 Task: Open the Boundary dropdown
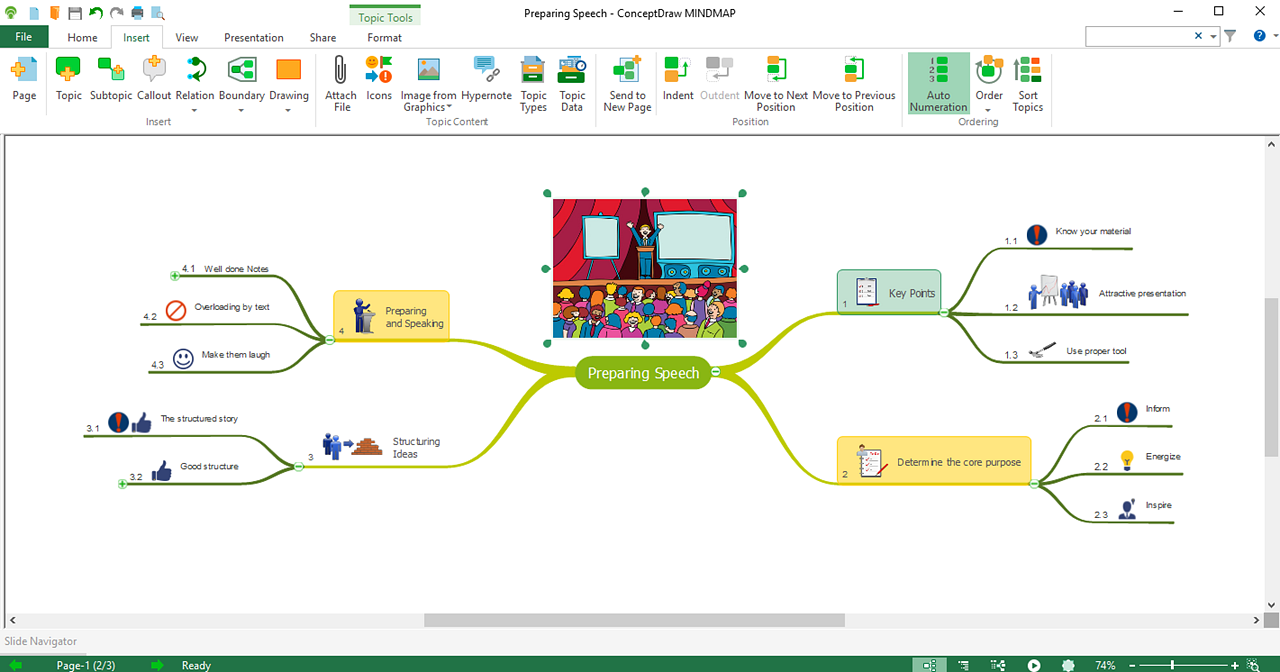(x=242, y=110)
